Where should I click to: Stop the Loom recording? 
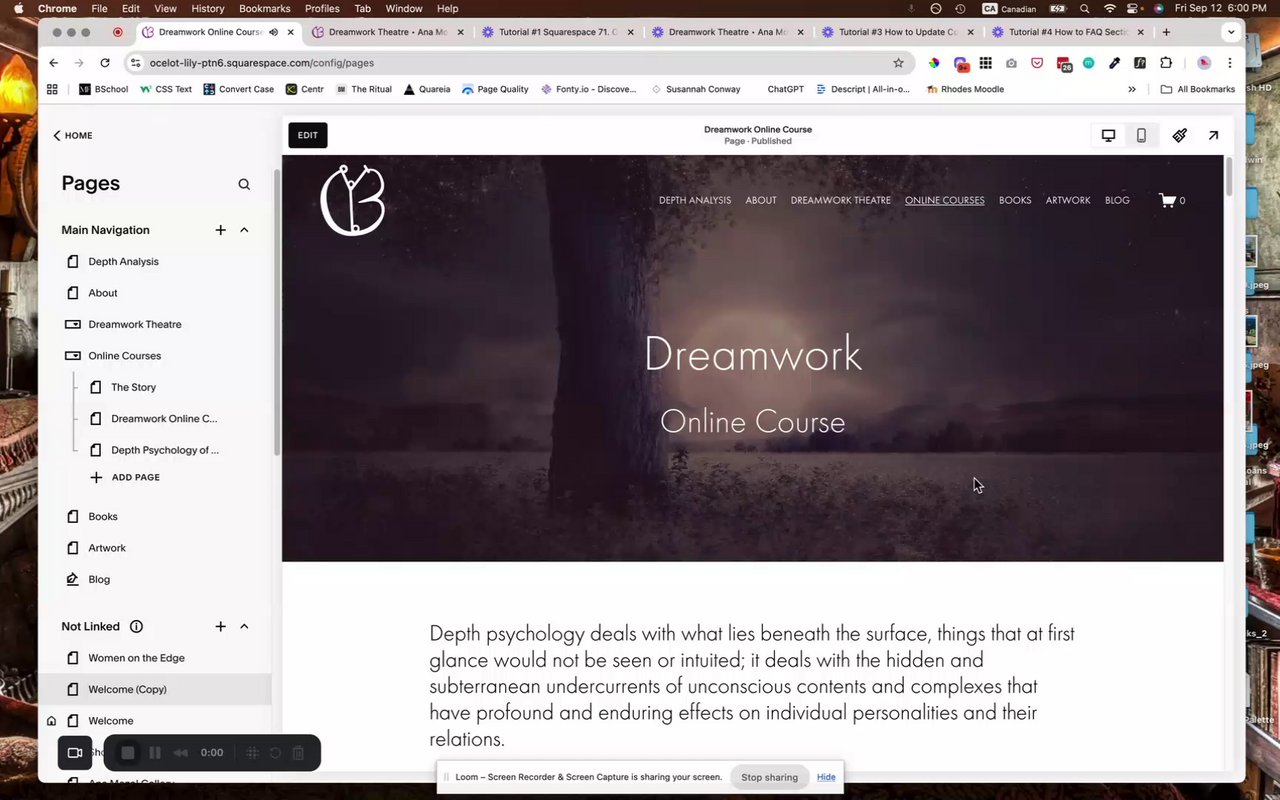128,753
